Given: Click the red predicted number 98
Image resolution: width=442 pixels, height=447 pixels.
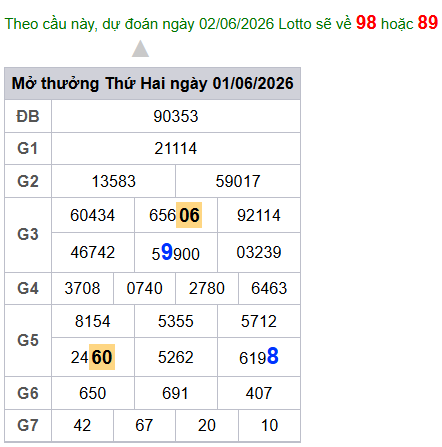Looking at the screenshot, I should 366,23.
